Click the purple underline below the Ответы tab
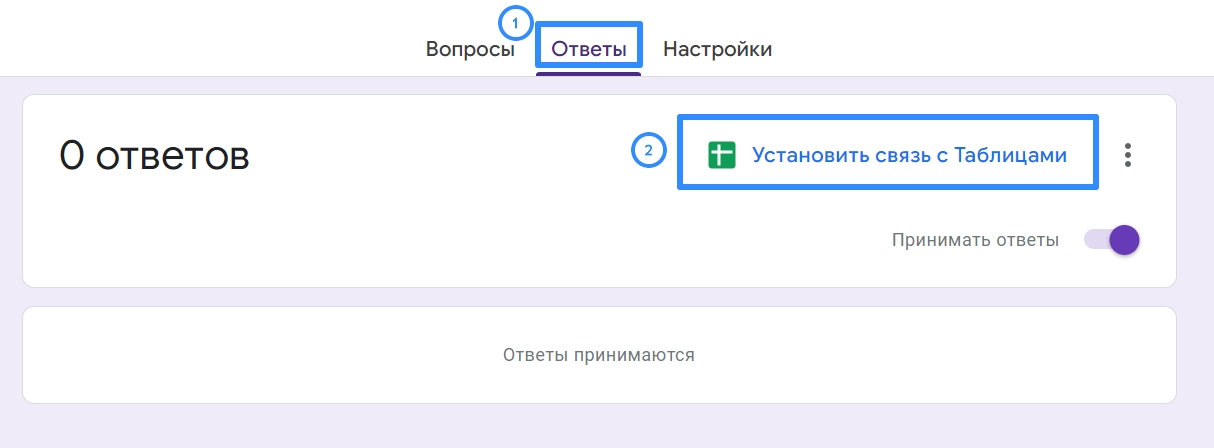This screenshot has width=1214, height=448. [589, 74]
